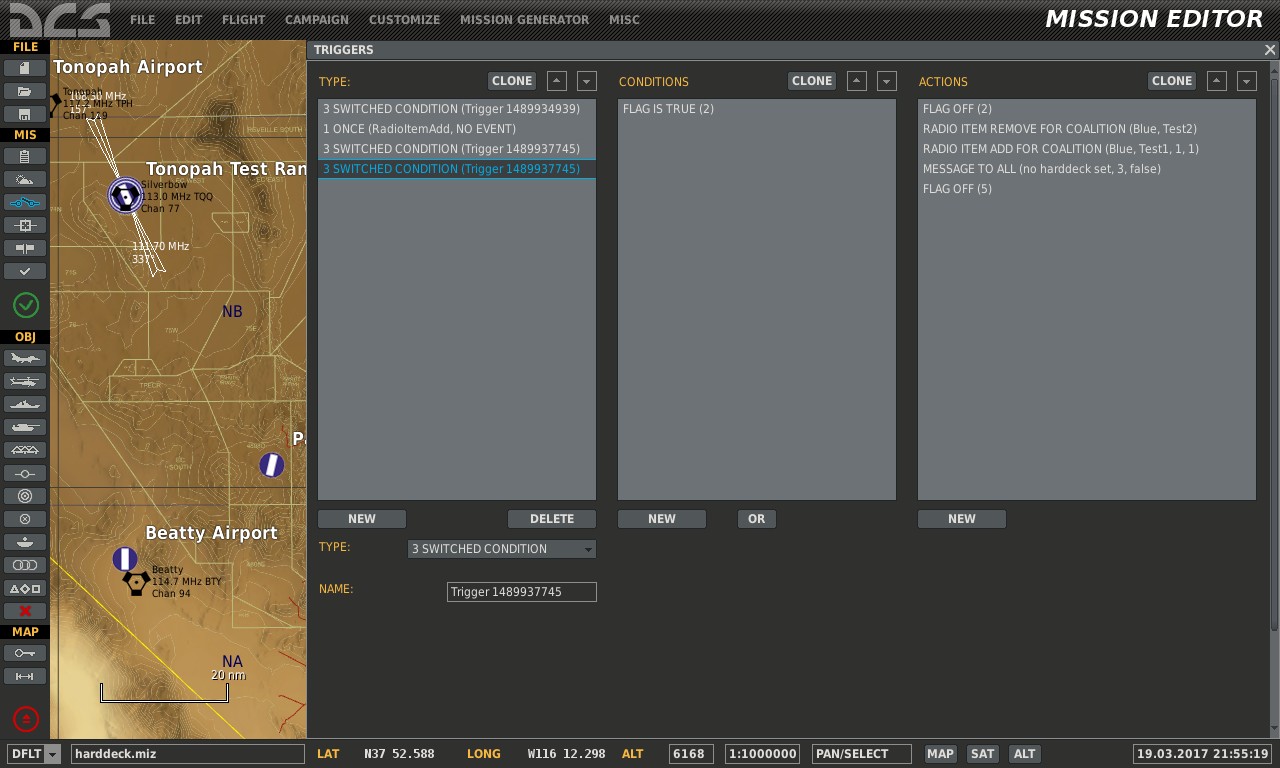1280x768 pixels.
Task: Click the red X delete object icon
Action: click(25, 611)
